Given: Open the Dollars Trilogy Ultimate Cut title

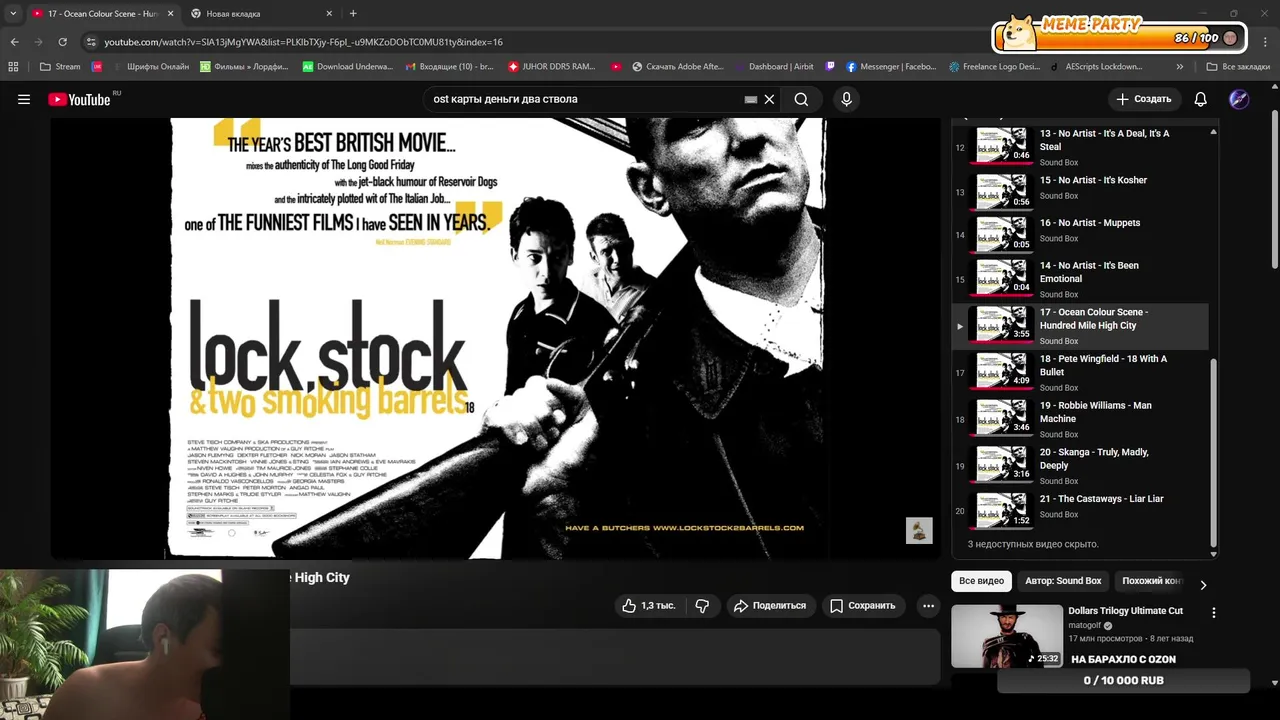Looking at the screenshot, I should click(1125, 611).
